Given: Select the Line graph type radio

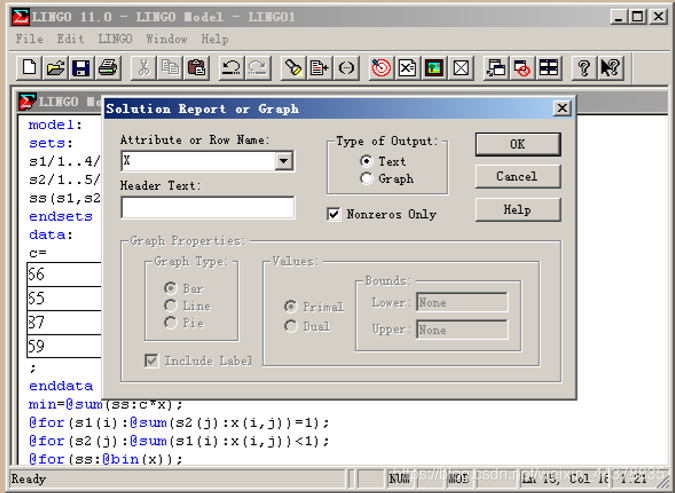Looking at the screenshot, I should tap(170, 305).
